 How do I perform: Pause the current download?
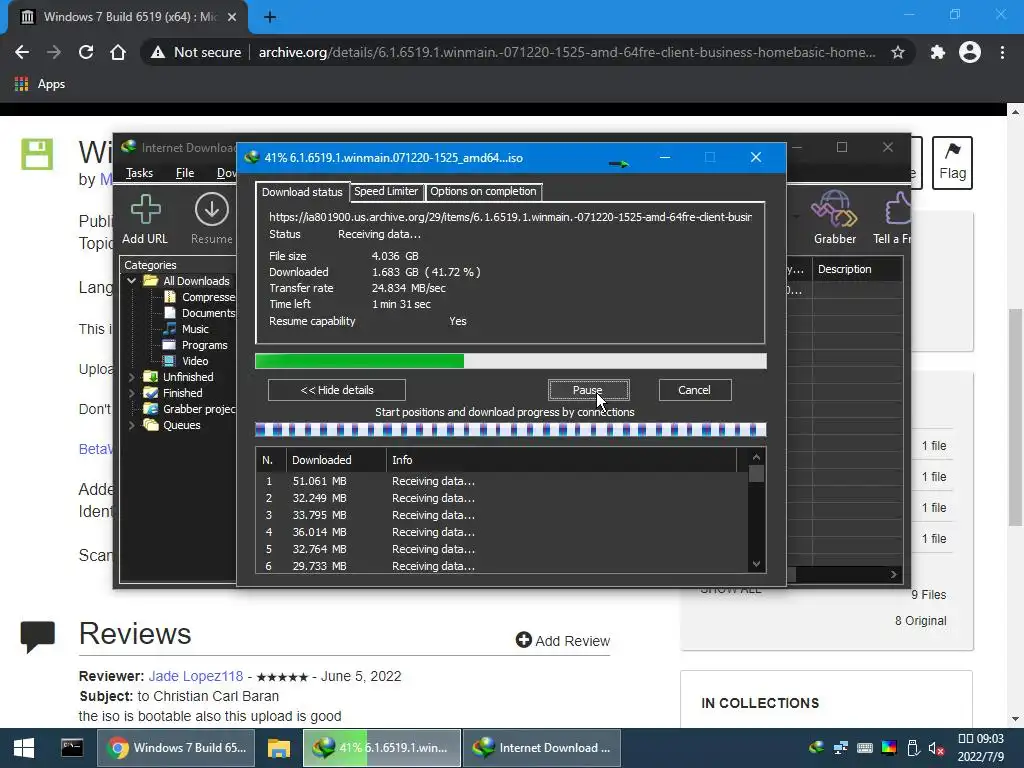pyautogui.click(x=588, y=390)
